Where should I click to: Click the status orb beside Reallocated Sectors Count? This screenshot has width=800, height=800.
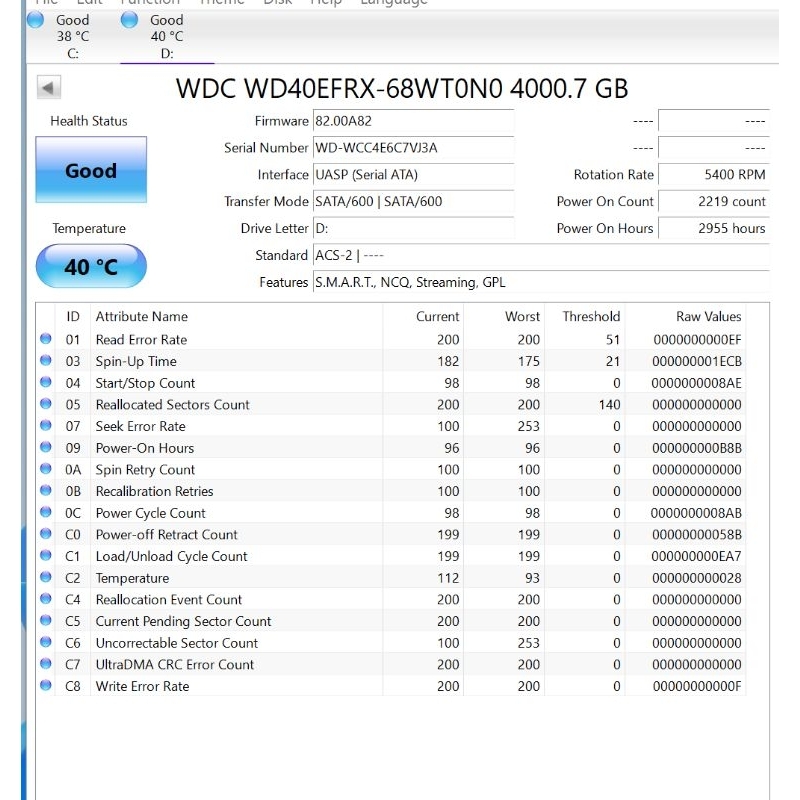pos(46,404)
